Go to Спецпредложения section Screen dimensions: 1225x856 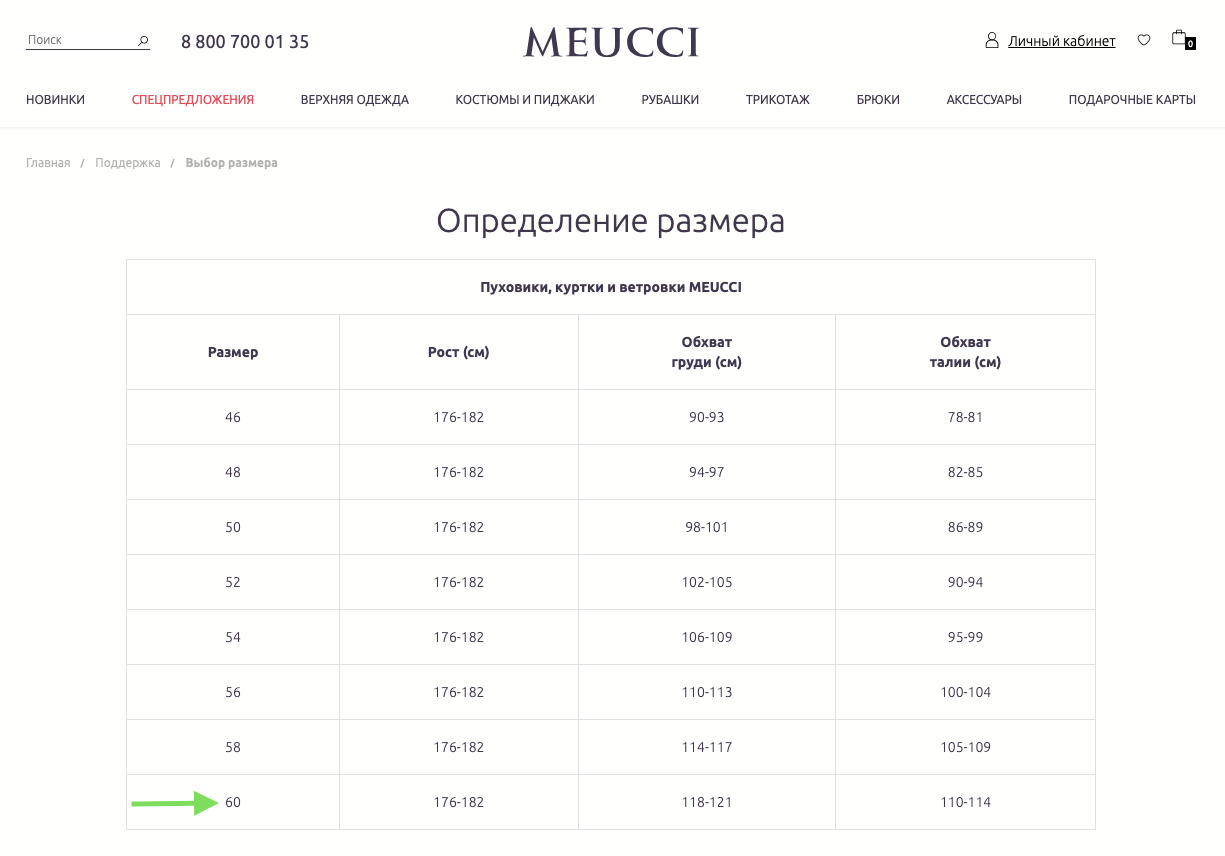(x=193, y=100)
